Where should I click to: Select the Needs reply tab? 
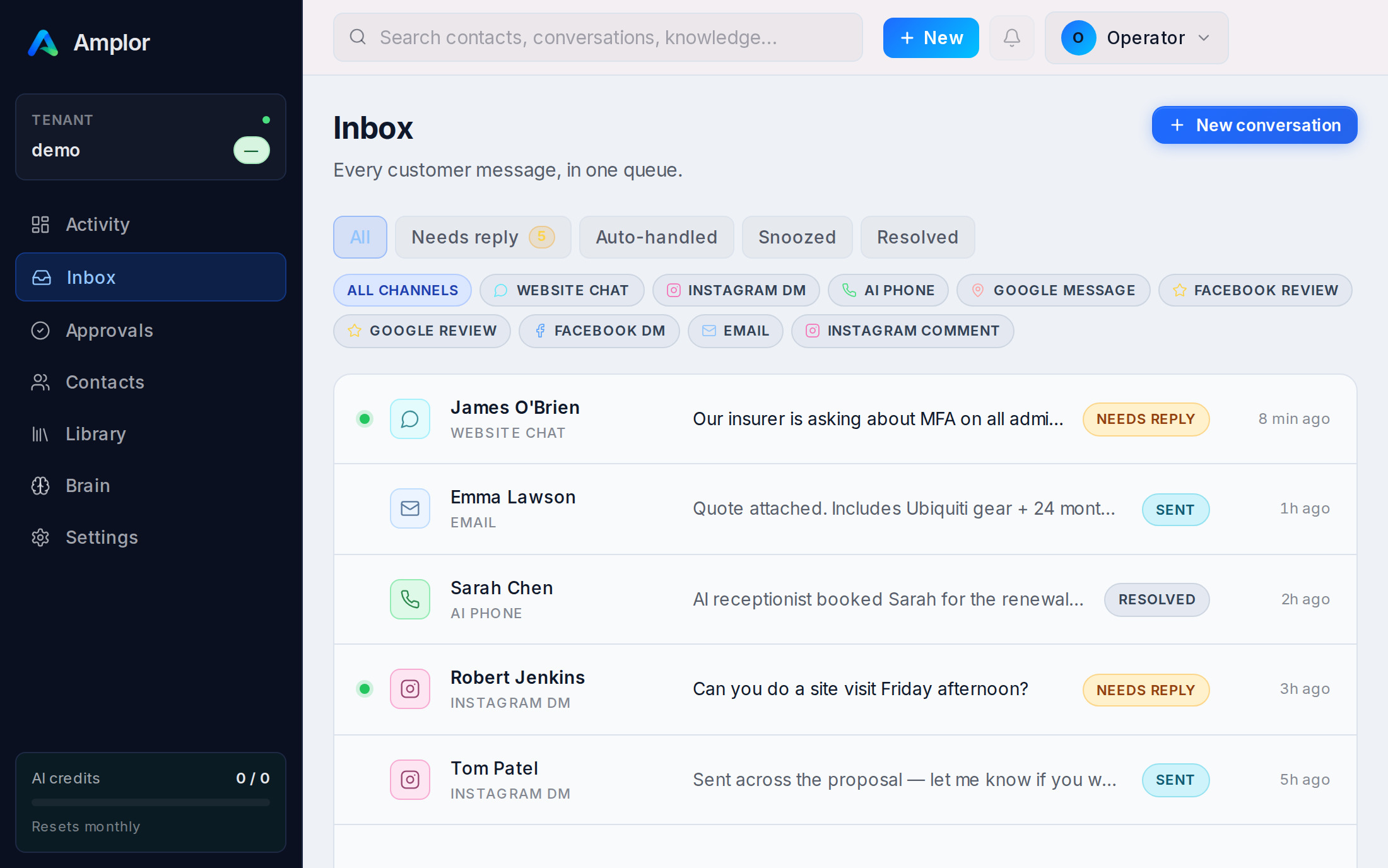pos(483,237)
